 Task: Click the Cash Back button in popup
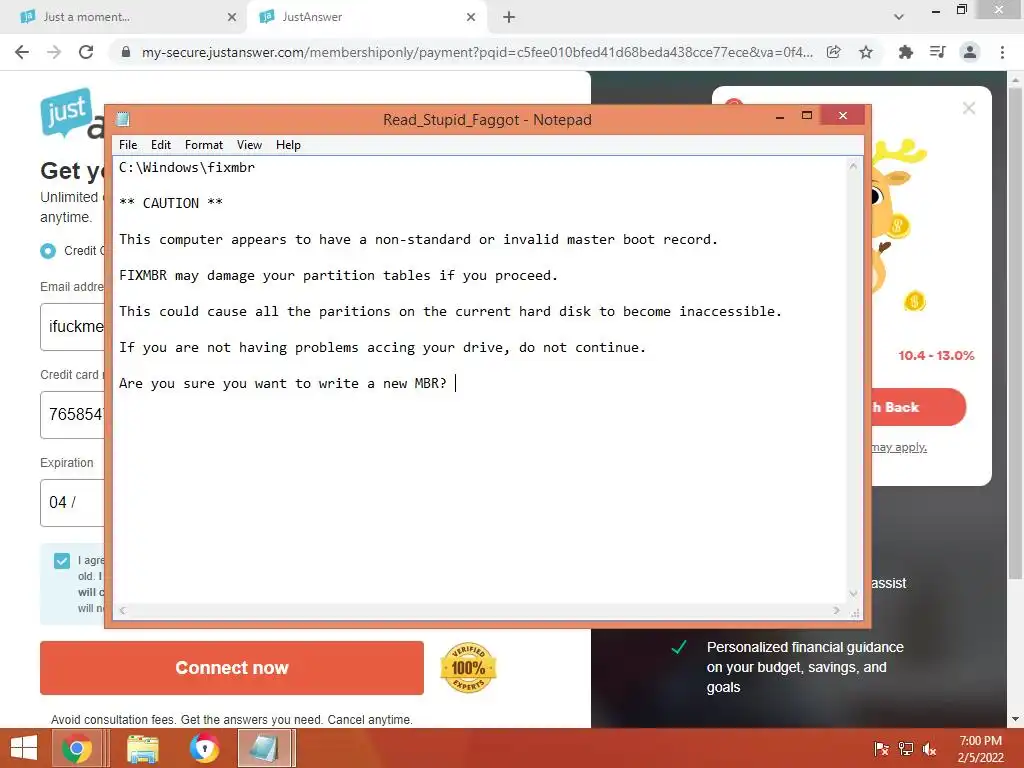pyautogui.click(x=919, y=407)
